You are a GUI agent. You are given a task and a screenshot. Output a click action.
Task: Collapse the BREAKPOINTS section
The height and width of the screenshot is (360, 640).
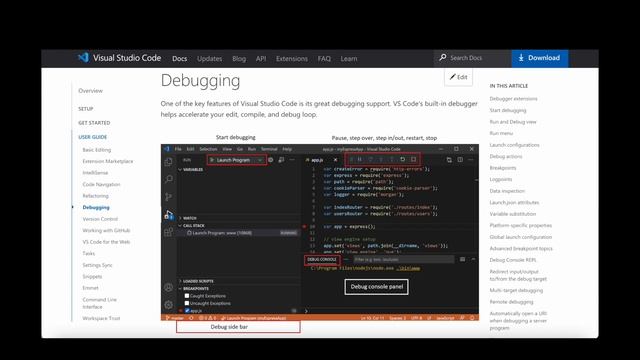(193, 289)
